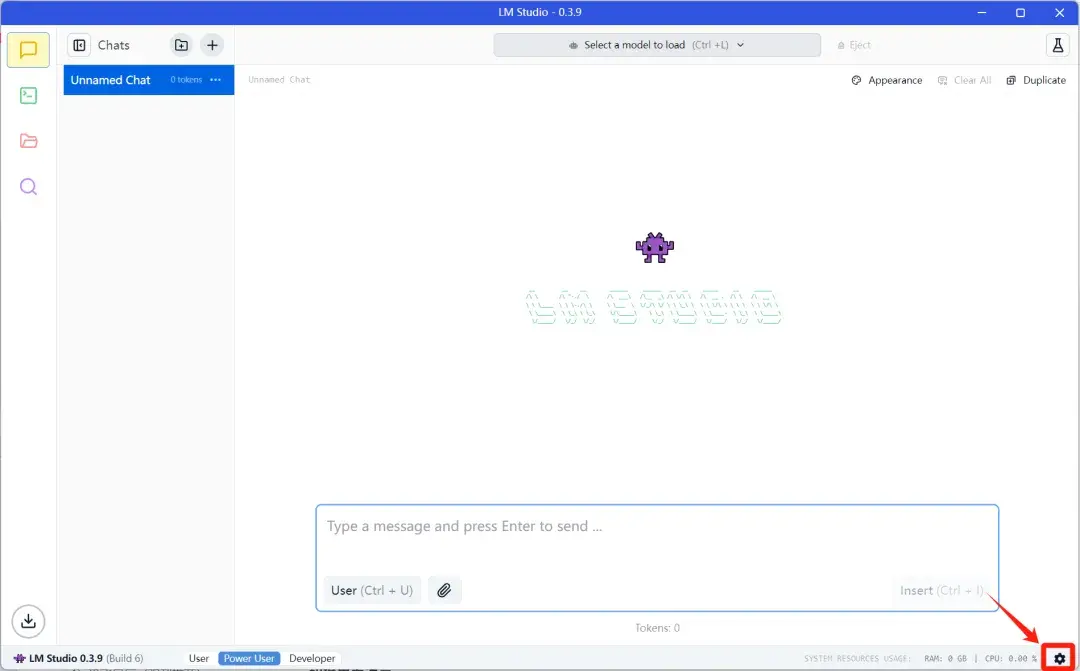Open app settings gear icon
Screen dimensions: 1080x671
click(1059, 659)
